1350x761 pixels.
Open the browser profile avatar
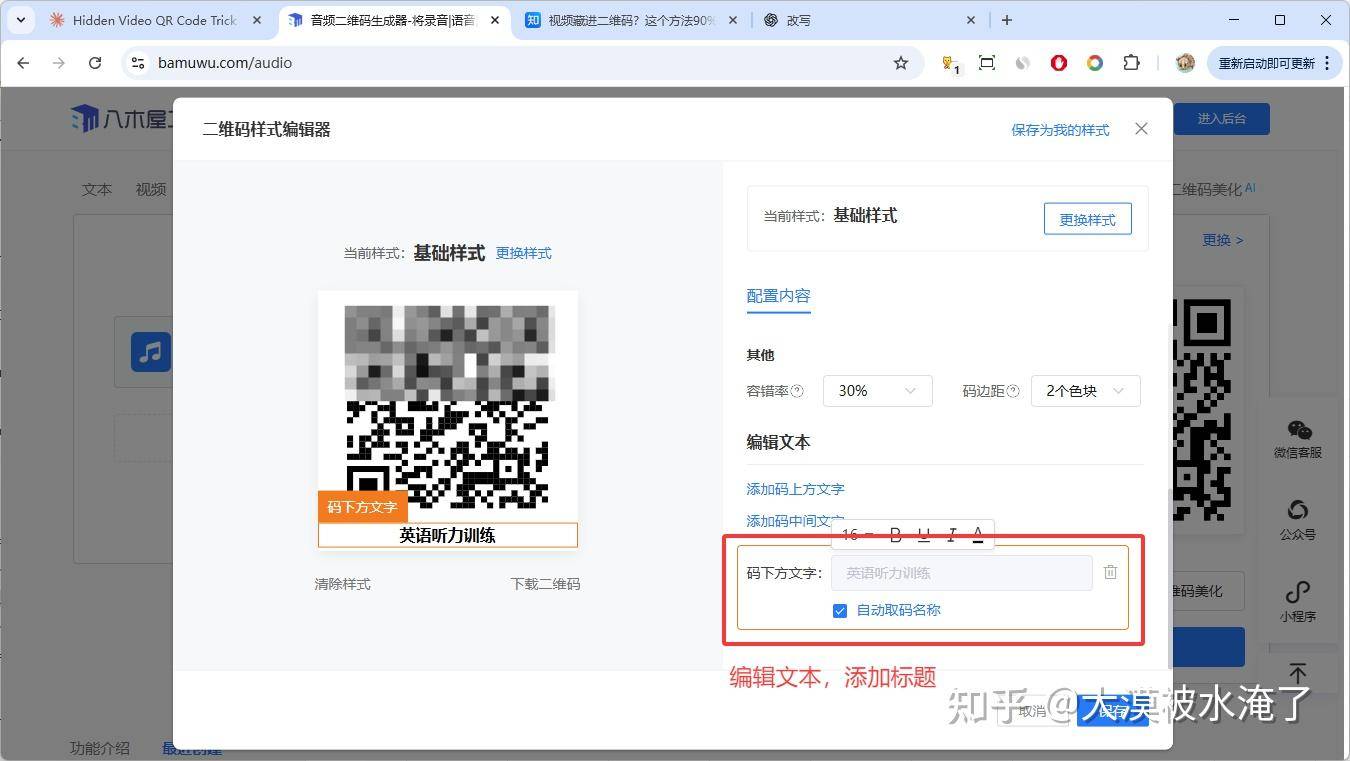point(1185,63)
